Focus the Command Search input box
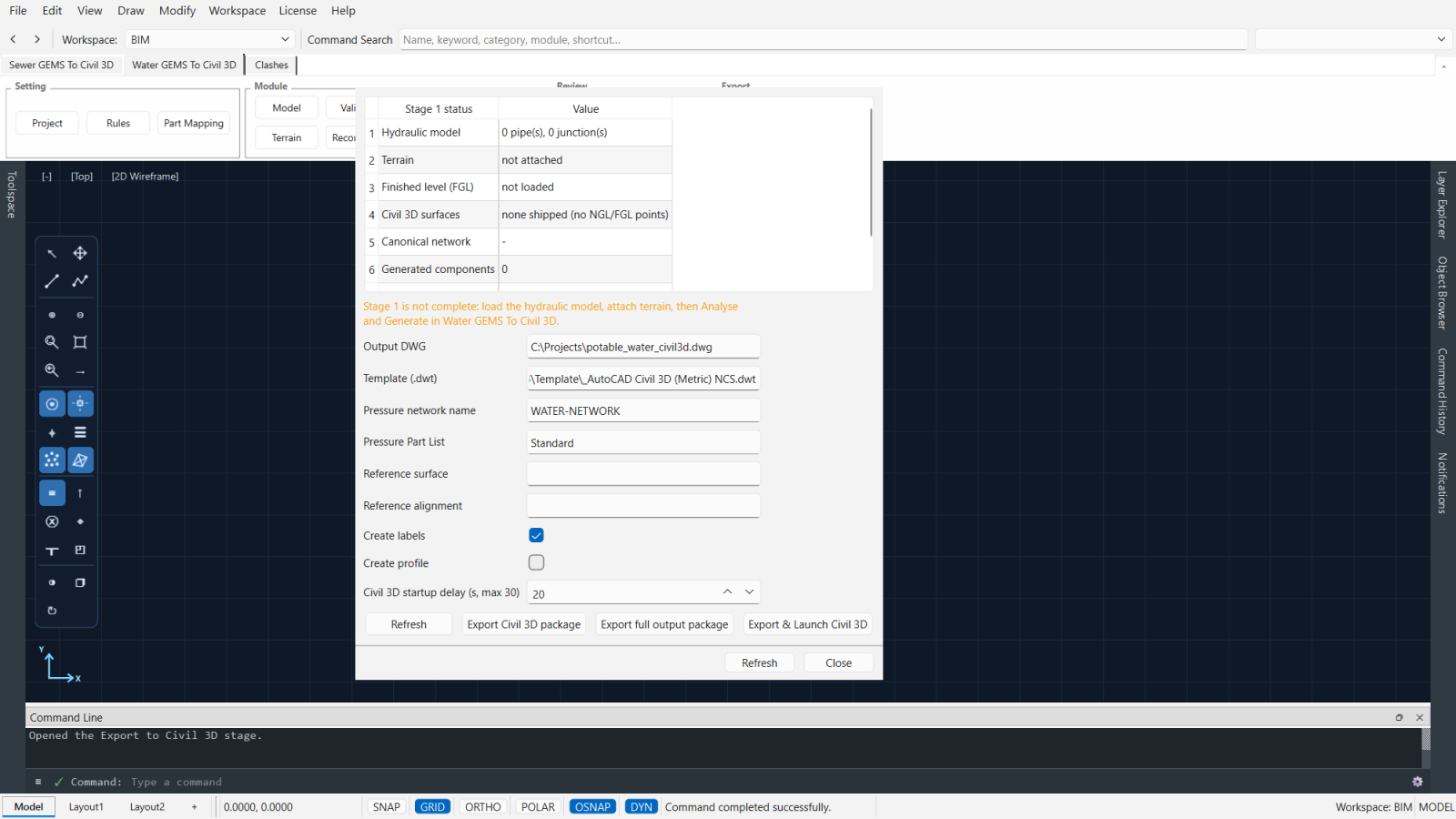 [823, 39]
